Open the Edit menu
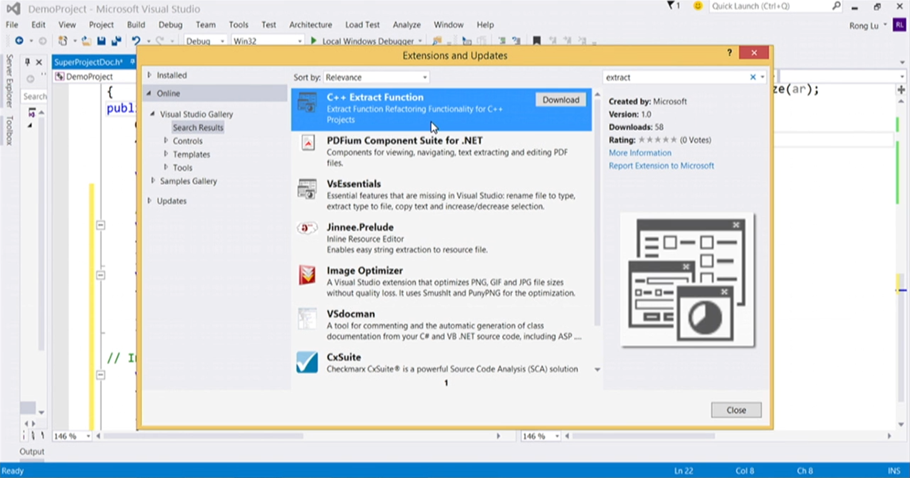Viewport: 910px width, 478px height. (38, 24)
